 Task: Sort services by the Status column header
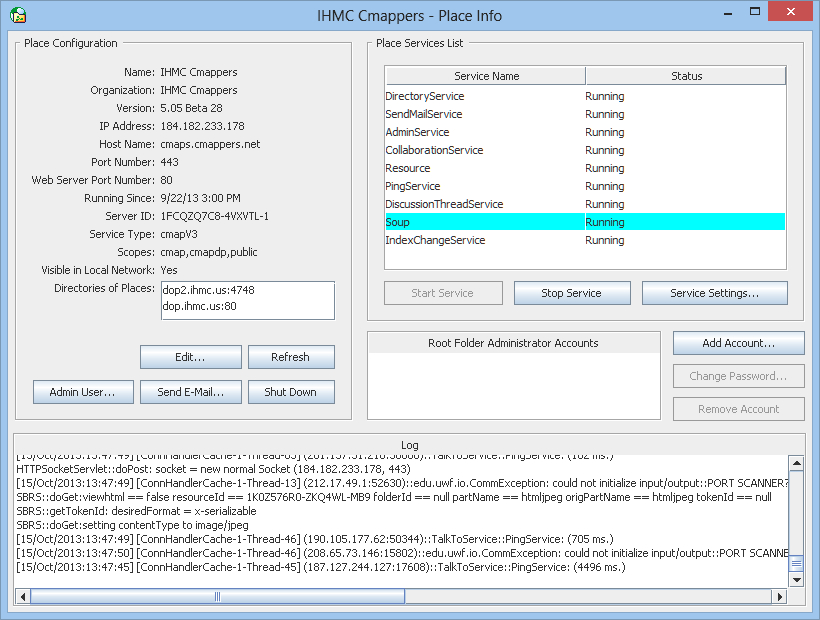(x=685, y=75)
